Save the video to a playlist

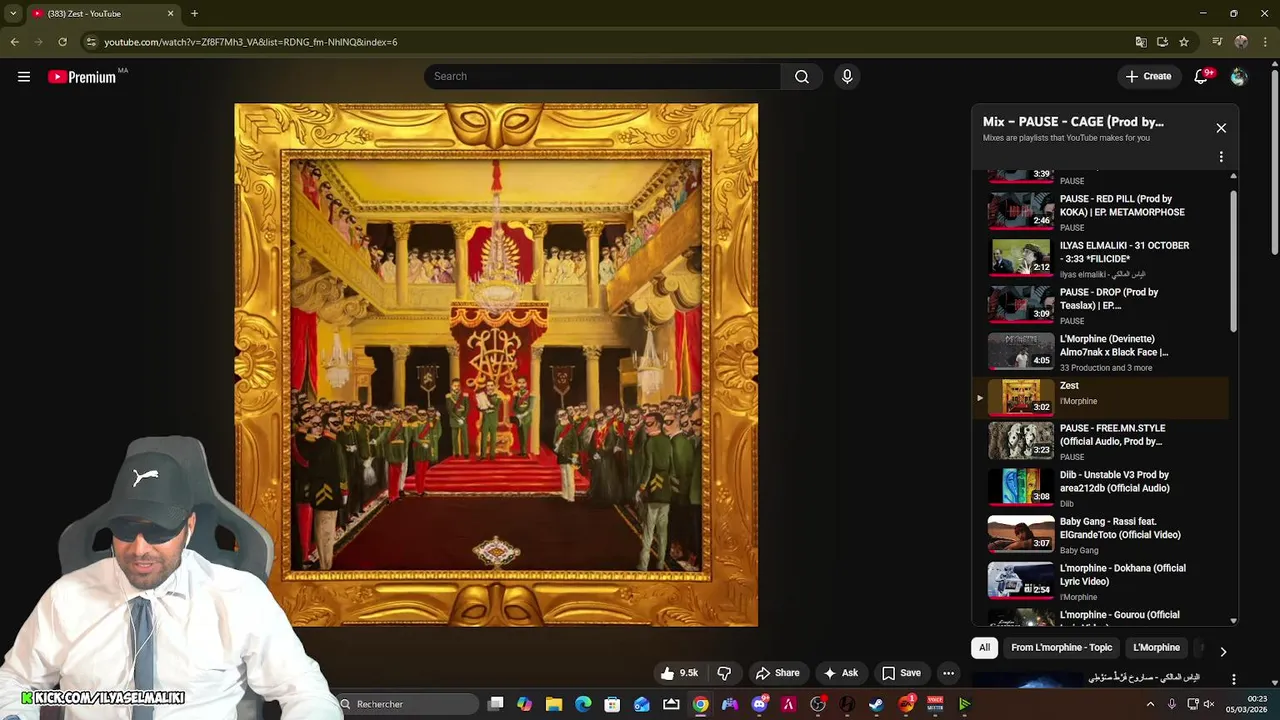coord(900,673)
